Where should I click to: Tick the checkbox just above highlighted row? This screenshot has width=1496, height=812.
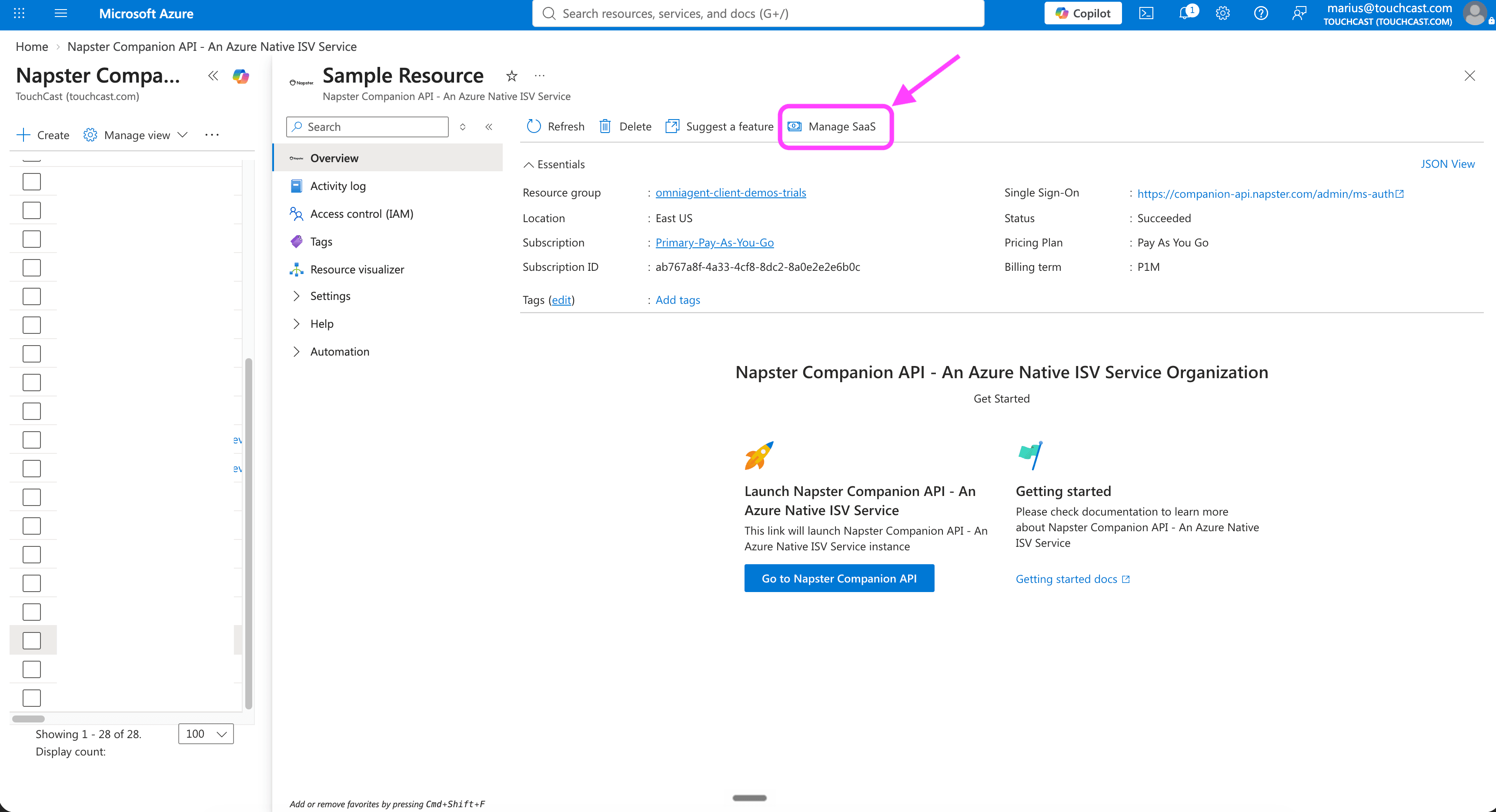(x=32, y=612)
